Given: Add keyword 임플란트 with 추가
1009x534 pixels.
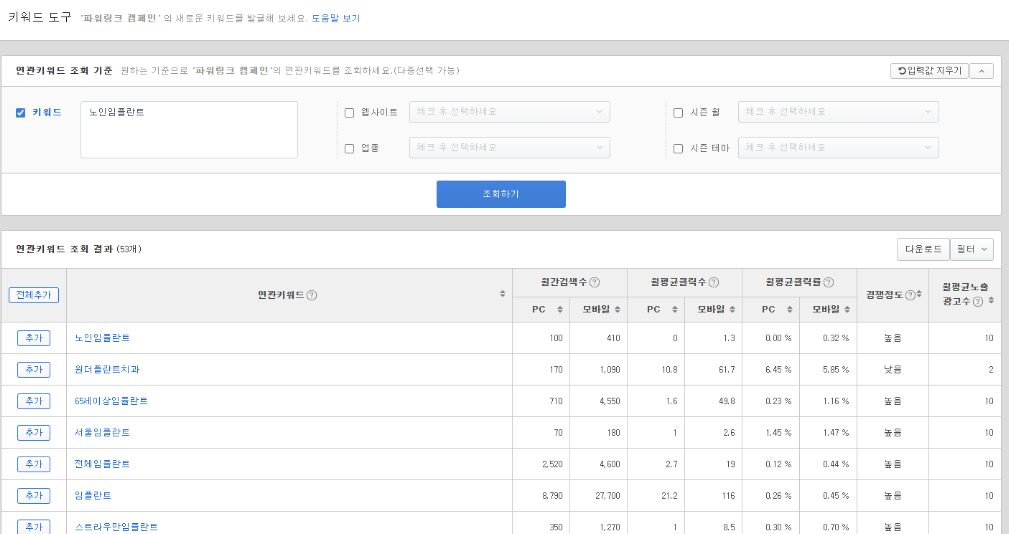Looking at the screenshot, I should click(x=33, y=495).
